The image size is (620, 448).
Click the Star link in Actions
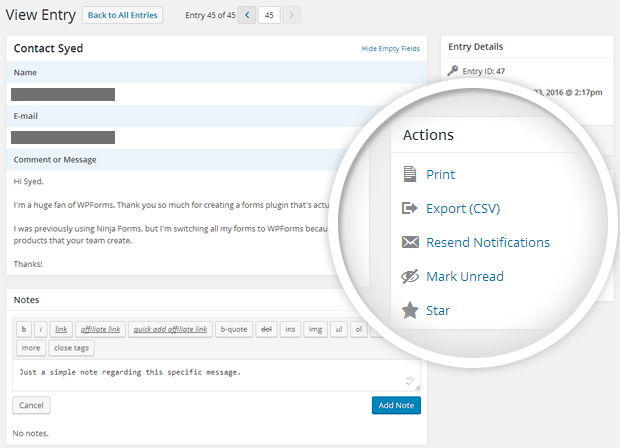click(438, 310)
